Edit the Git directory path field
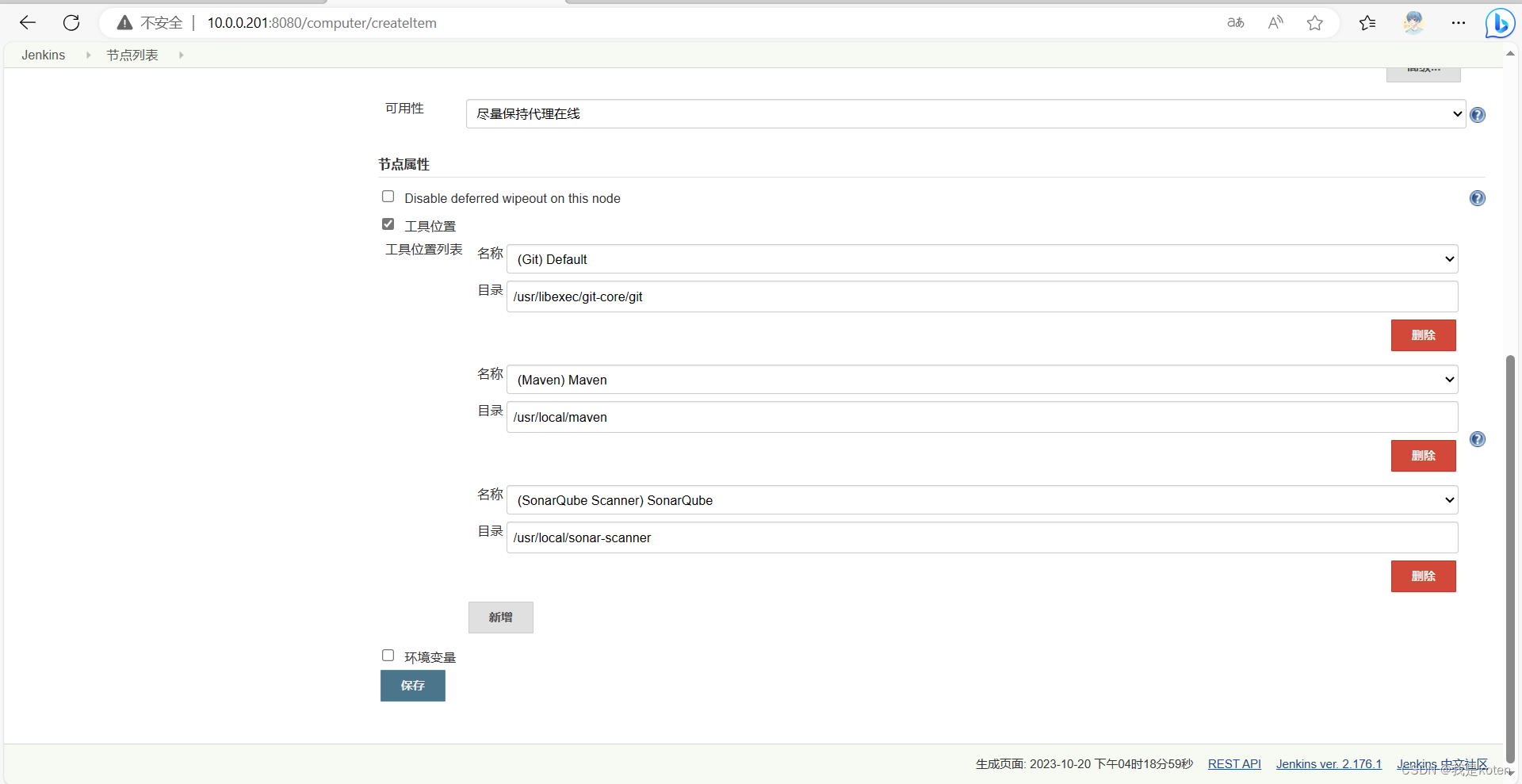 982,296
